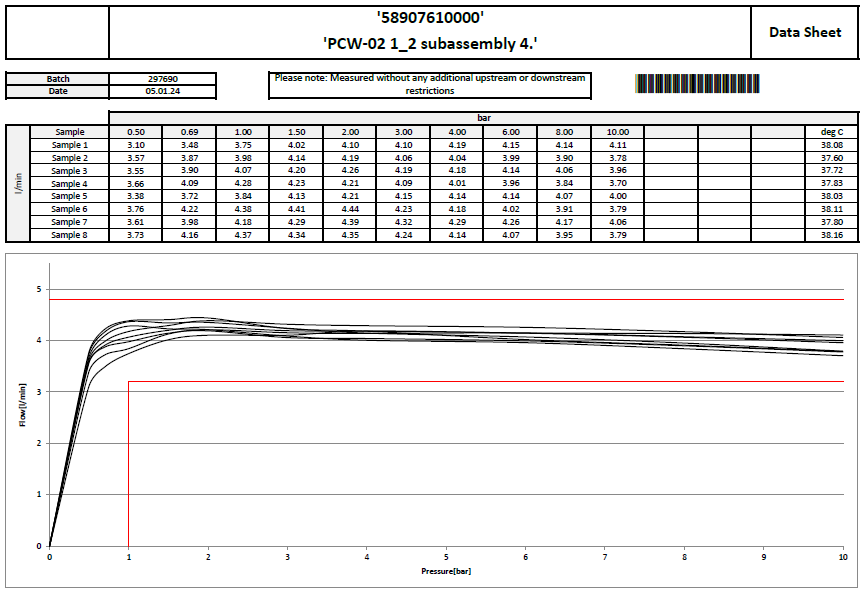Select the 10.00 bar column header

(617, 132)
